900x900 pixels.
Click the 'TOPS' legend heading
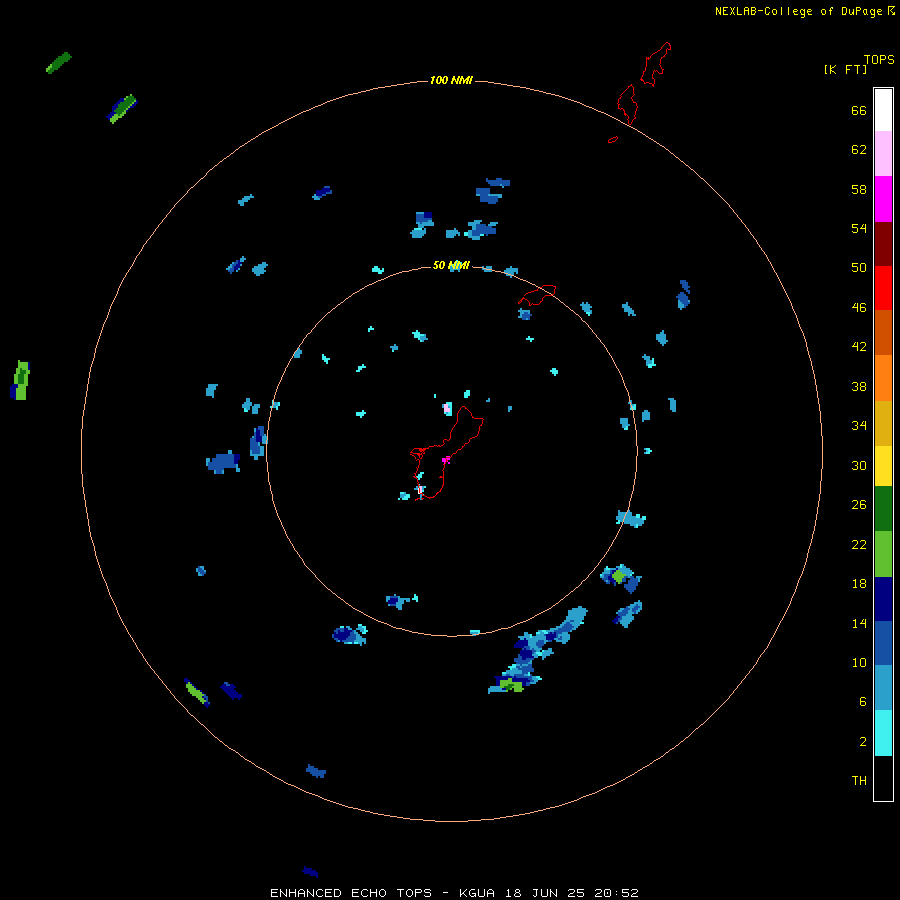coord(879,59)
